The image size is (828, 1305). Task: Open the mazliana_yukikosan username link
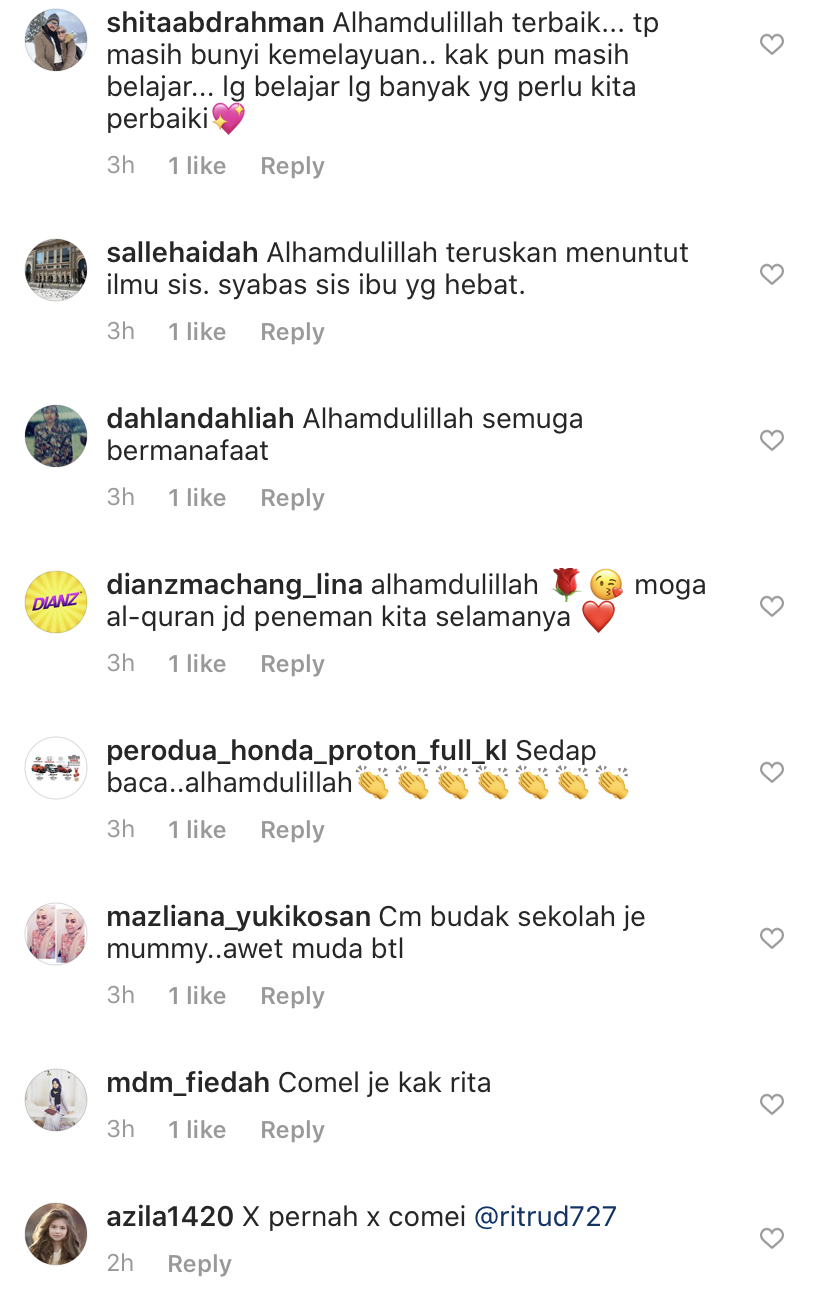coord(238,916)
